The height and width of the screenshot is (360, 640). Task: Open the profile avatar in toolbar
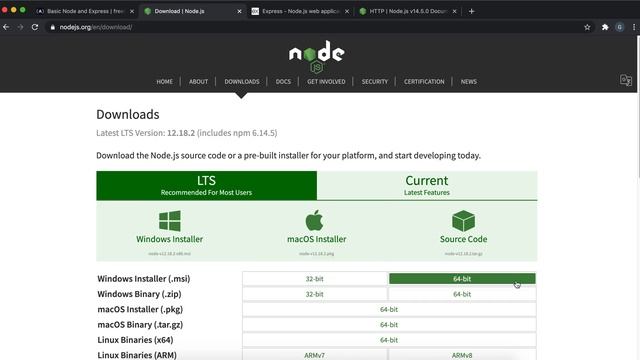620,27
